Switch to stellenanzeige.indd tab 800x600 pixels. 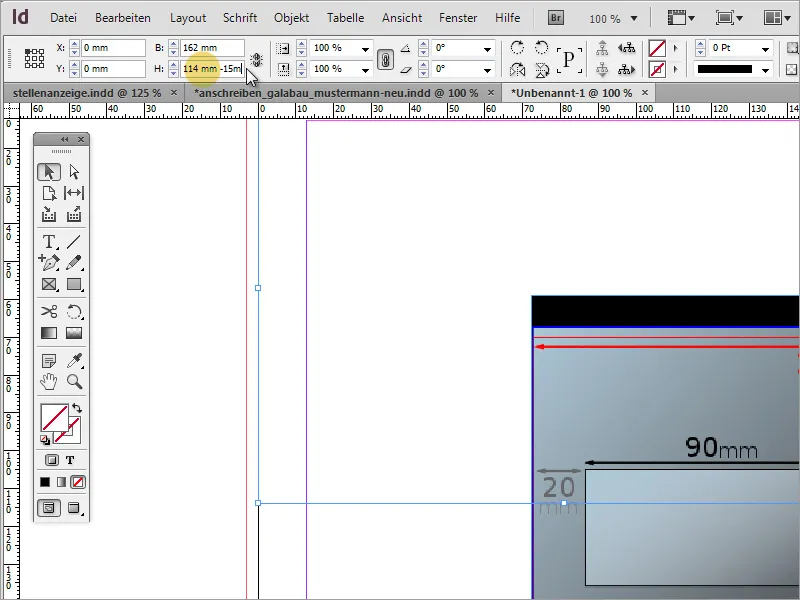click(x=87, y=93)
